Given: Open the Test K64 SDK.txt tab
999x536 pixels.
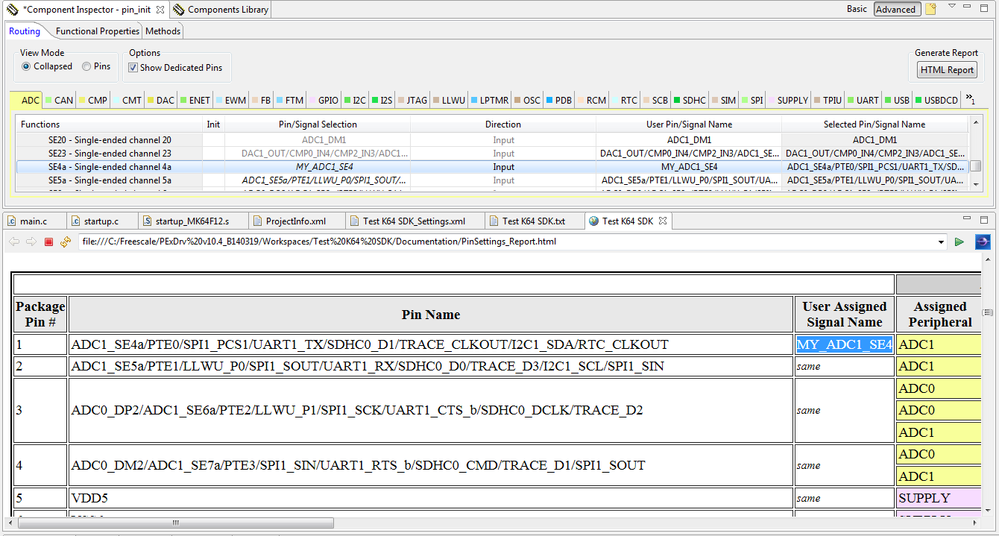Looking at the screenshot, I should point(534,221).
